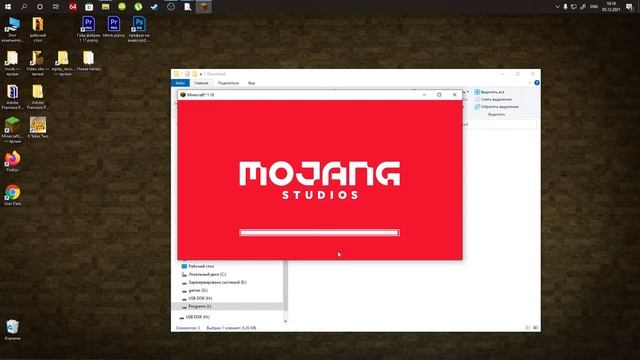Click the sidebar scrollbar down arrow
The image size is (640, 360).
(x=285, y=321)
